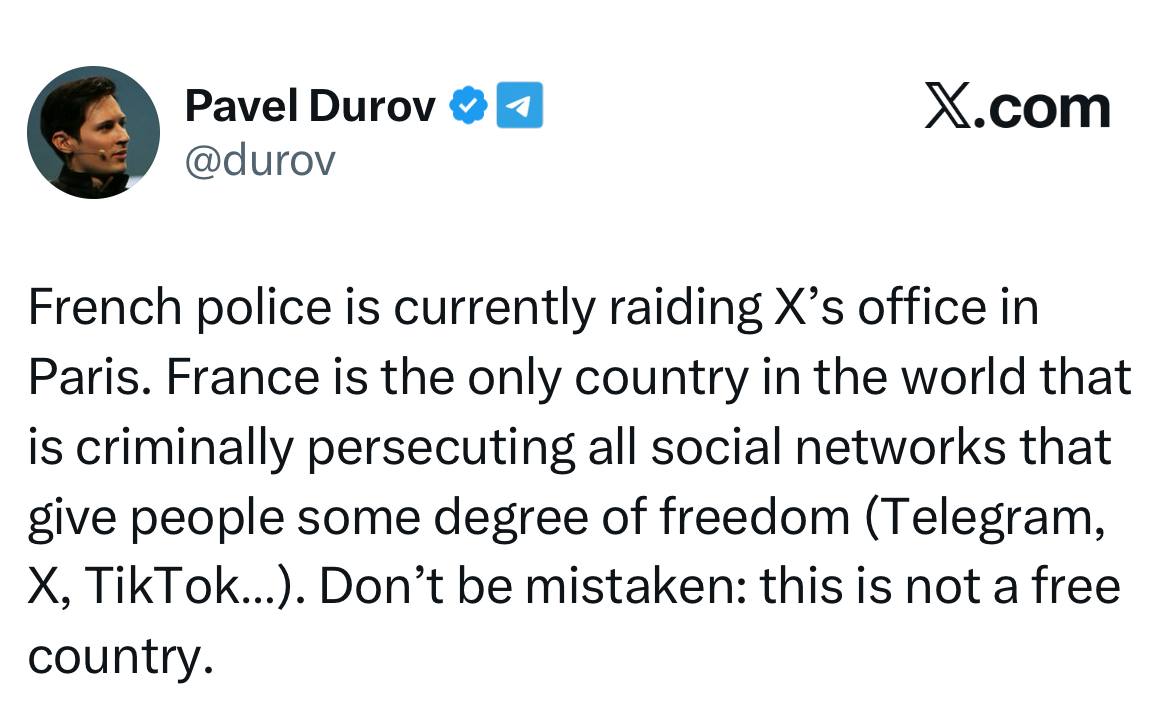Click the Telegram affiliation badge icon
The width and height of the screenshot is (1170, 727).
click(x=520, y=106)
